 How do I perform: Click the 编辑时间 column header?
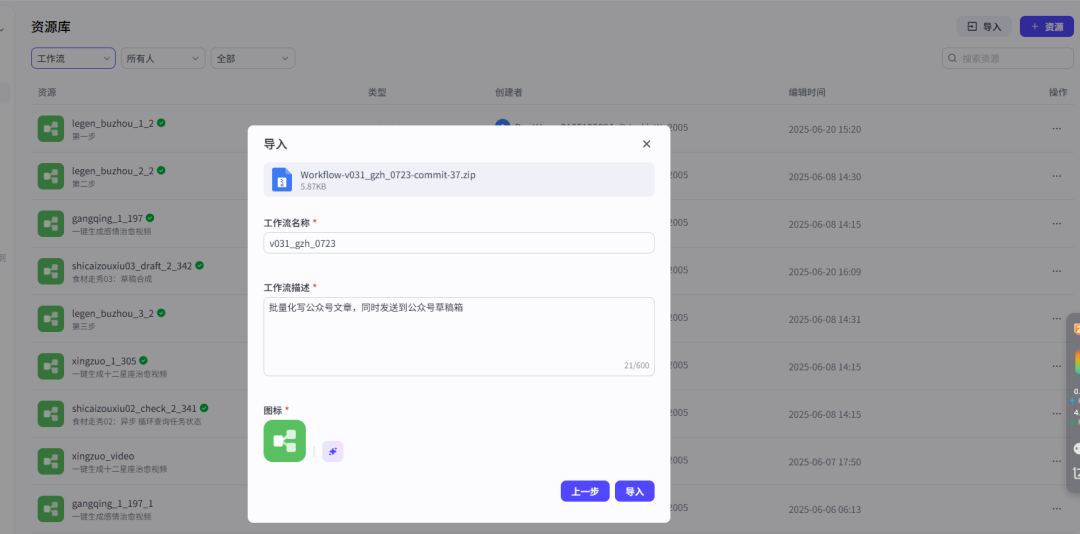[x=807, y=92]
